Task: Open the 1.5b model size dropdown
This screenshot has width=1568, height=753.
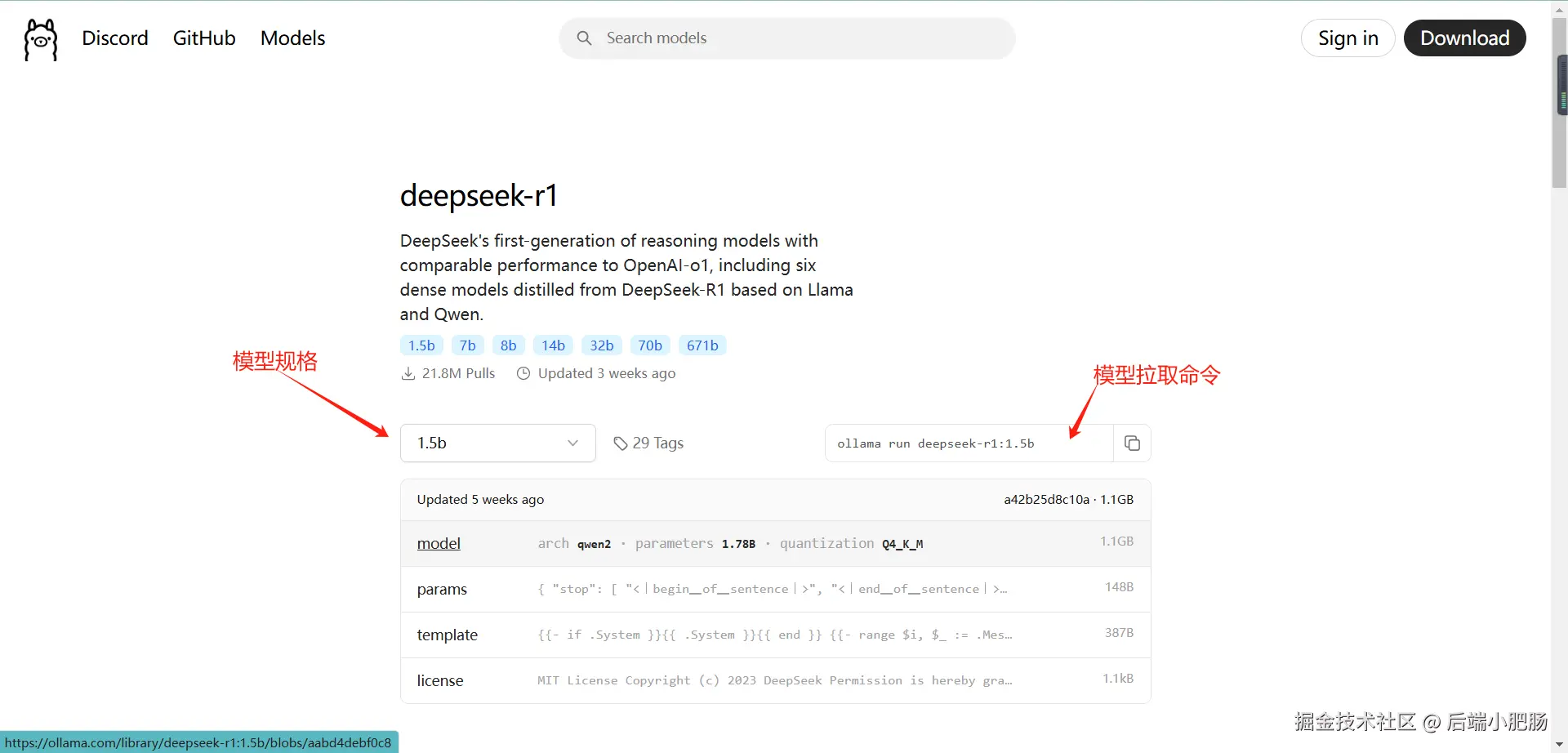Action: [x=498, y=443]
